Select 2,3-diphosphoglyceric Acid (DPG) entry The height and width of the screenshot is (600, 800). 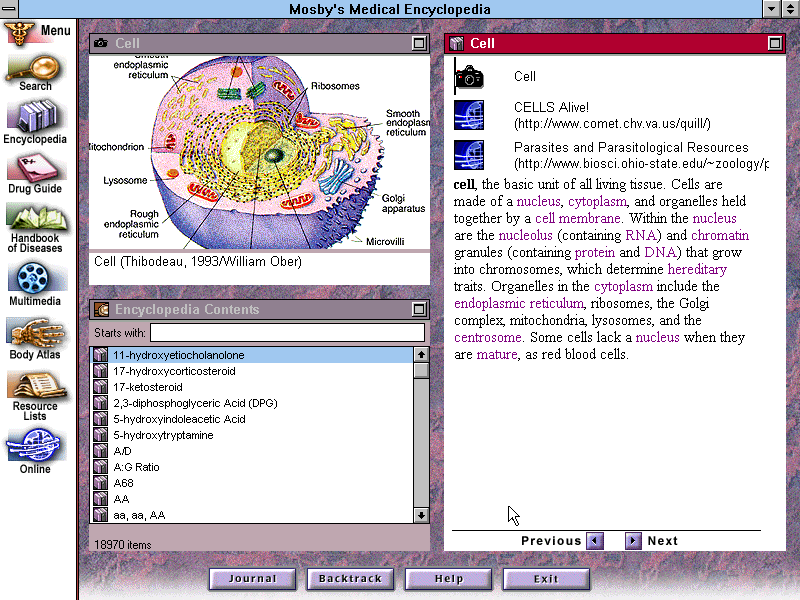195,403
